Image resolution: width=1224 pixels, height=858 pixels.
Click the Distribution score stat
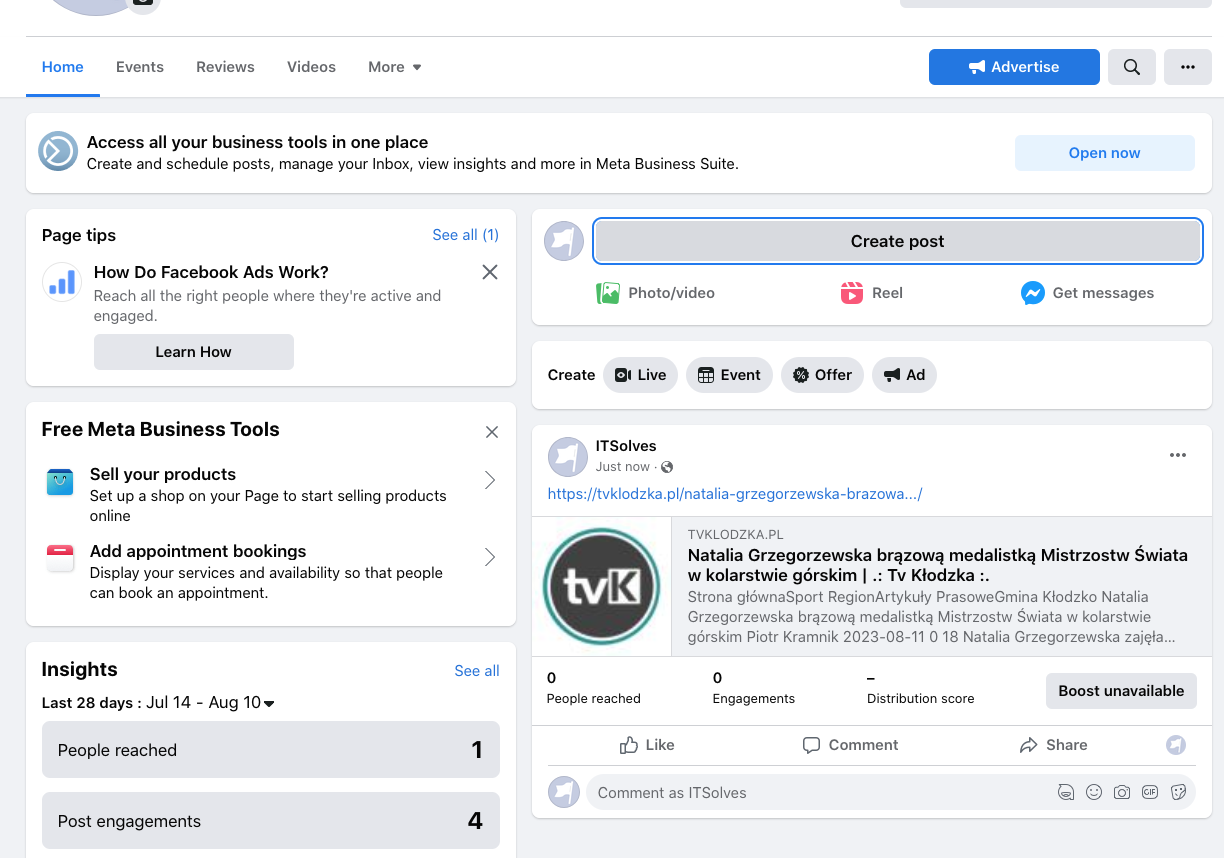(x=921, y=688)
